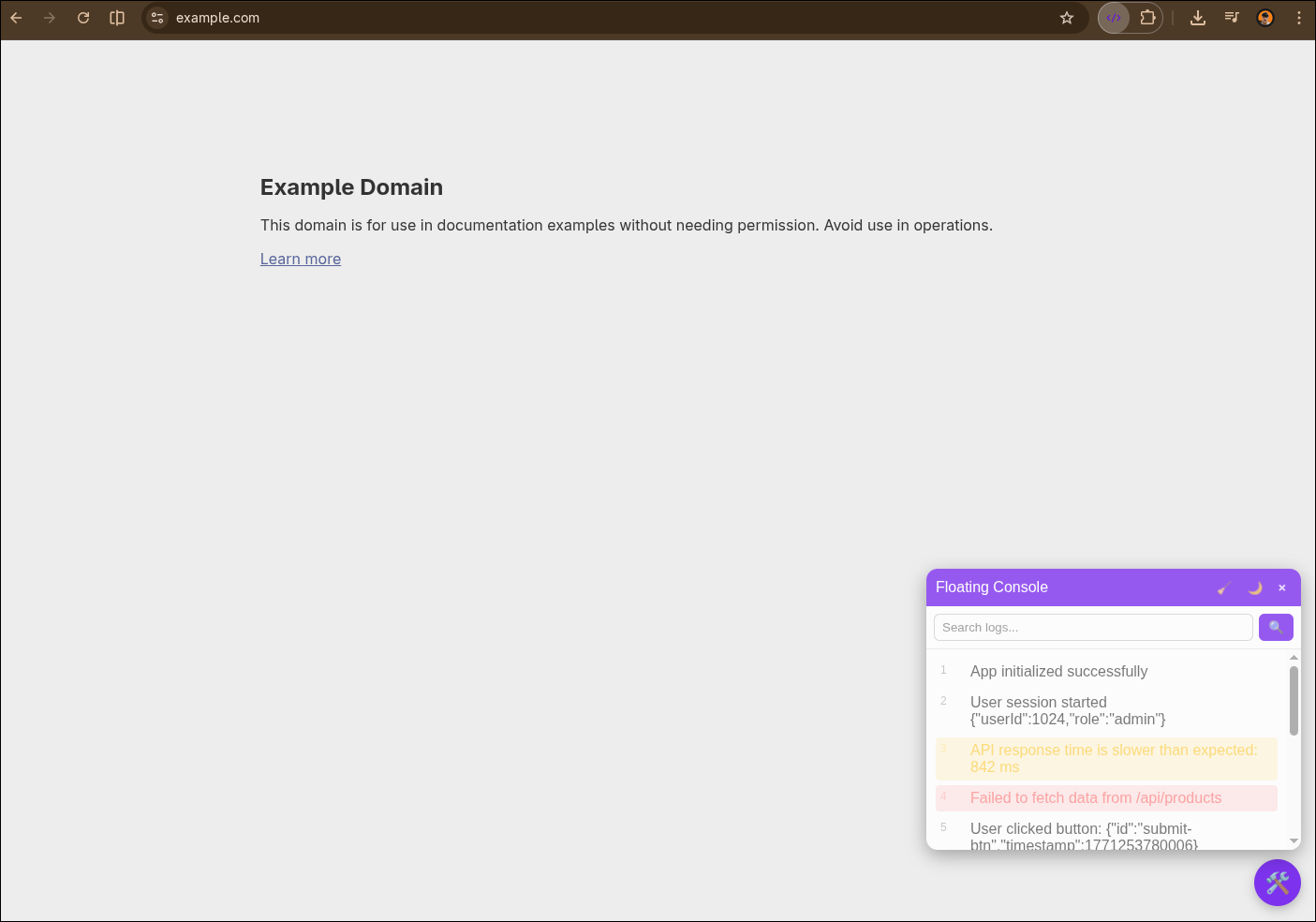Bookmark the page with the star button

(1067, 17)
